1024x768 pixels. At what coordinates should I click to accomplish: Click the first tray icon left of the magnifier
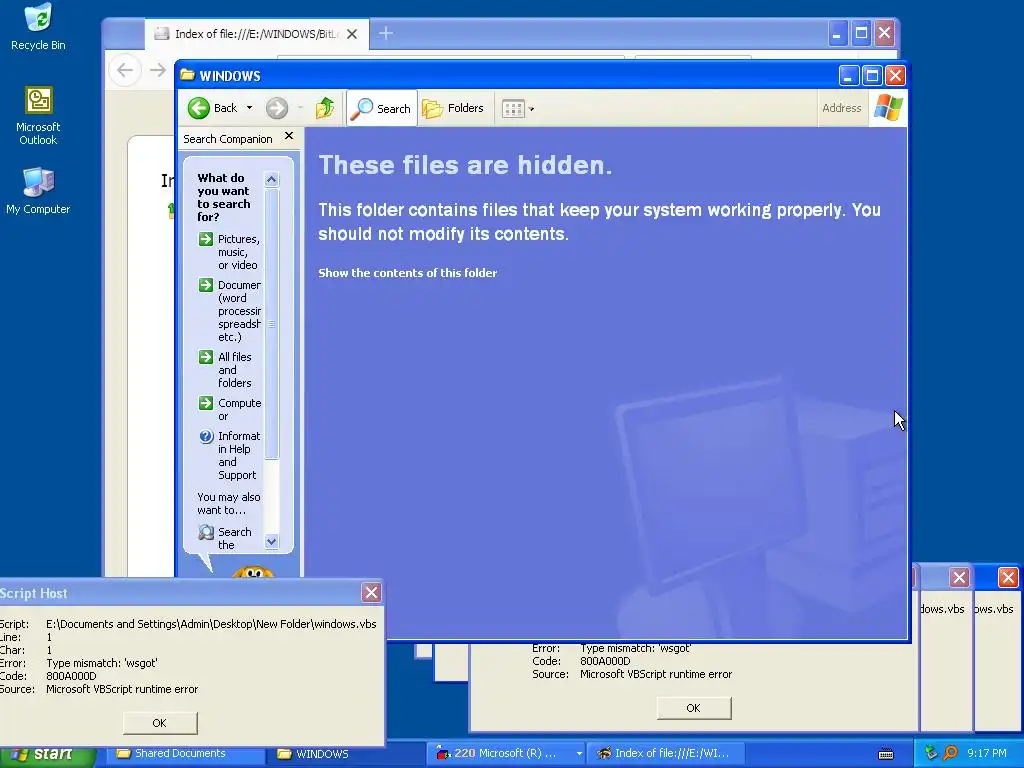tap(931, 754)
